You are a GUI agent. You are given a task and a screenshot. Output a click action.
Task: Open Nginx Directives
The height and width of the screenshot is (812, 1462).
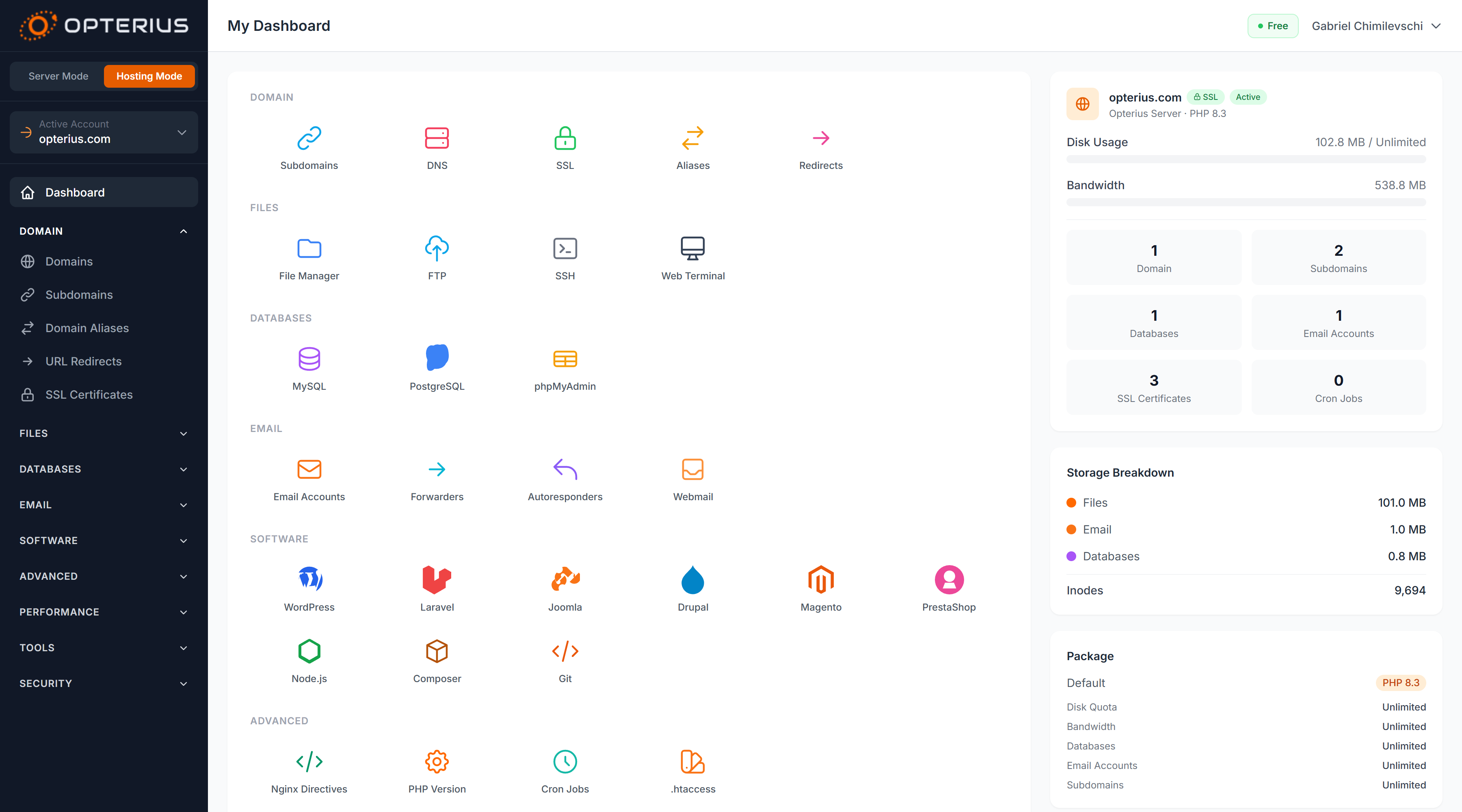309,772
